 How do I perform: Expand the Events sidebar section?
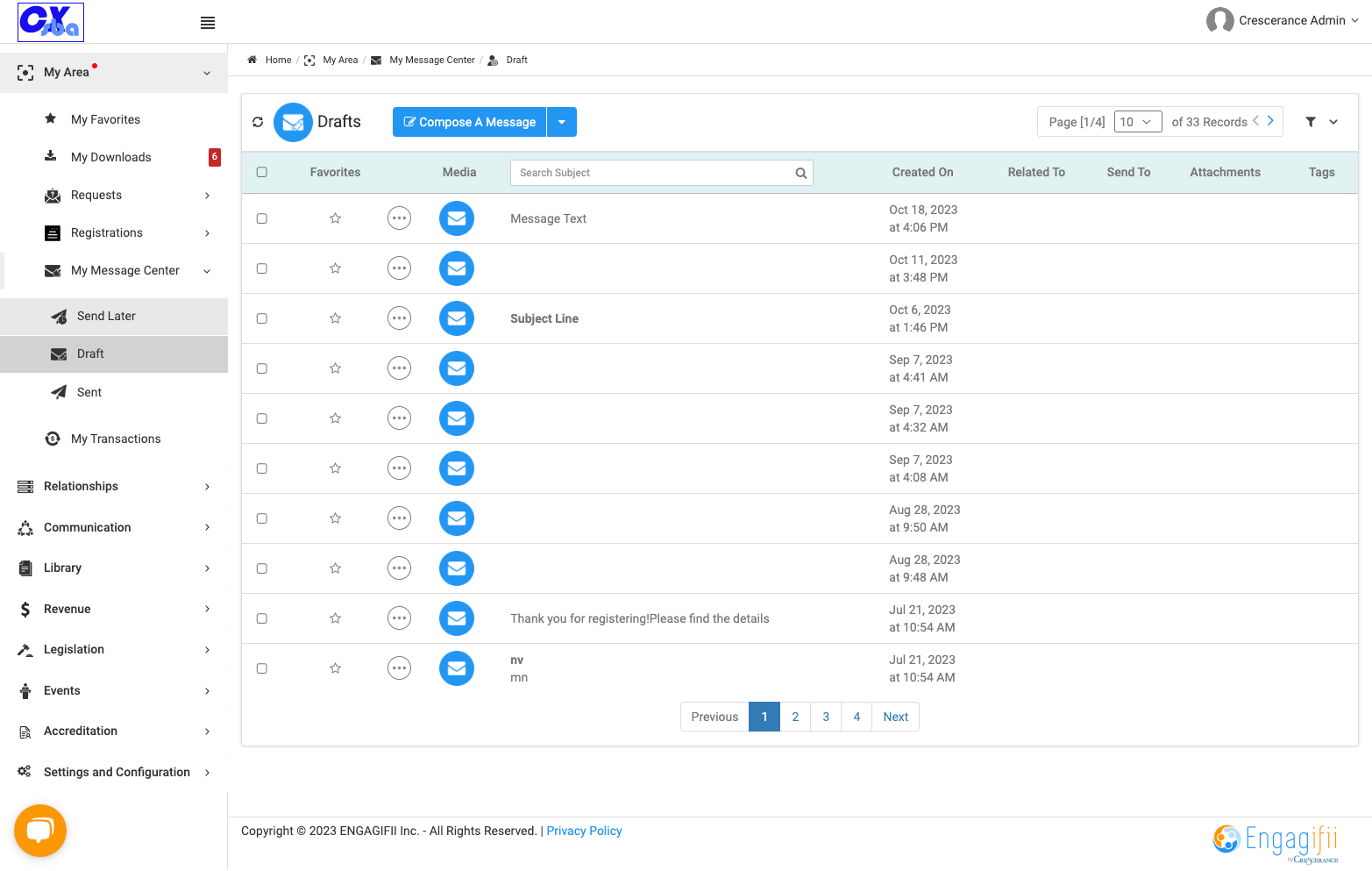tap(114, 690)
